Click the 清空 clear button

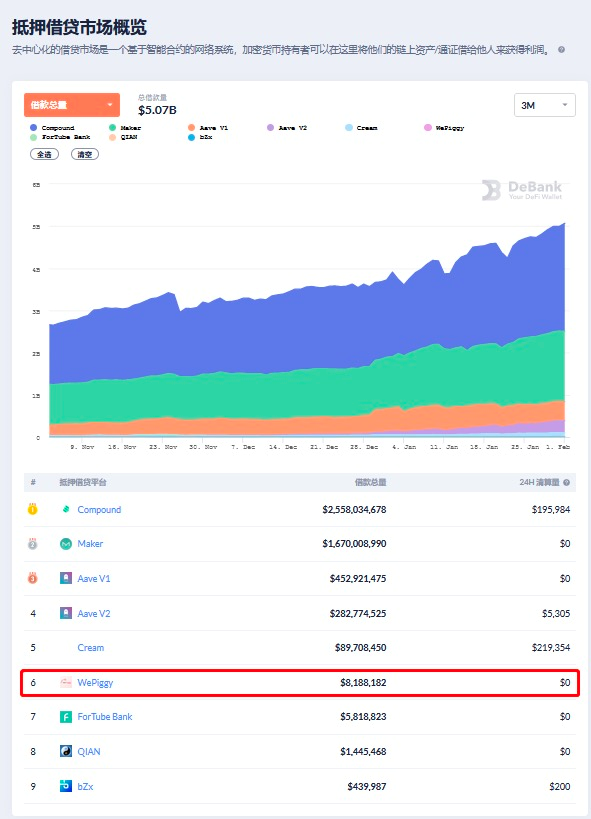(x=85, y=154)
